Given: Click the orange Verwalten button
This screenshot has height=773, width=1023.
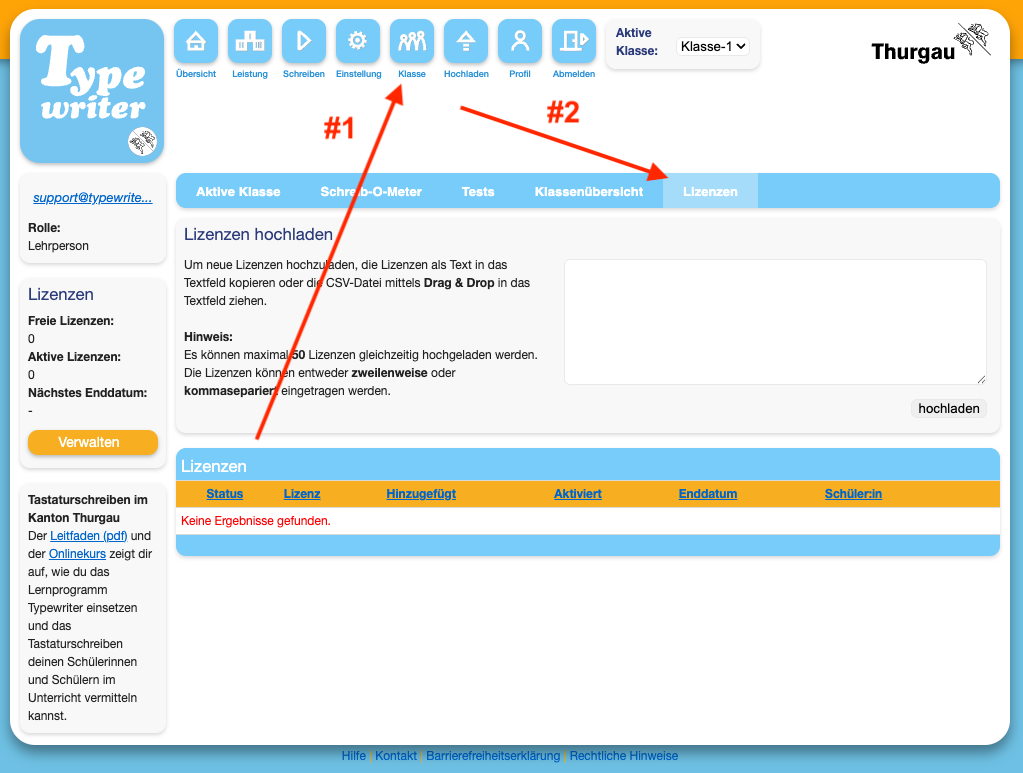Looking at the screenshot, I should (93, 442).
